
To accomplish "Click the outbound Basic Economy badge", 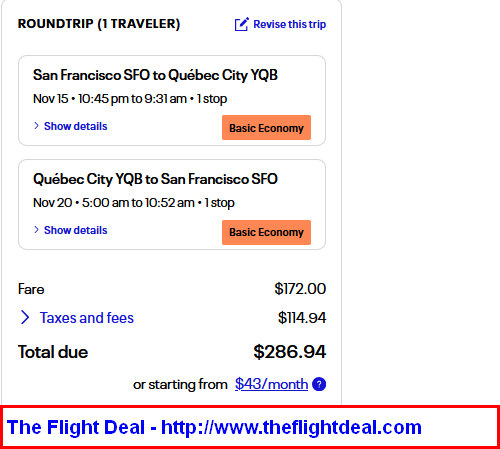I will (x=266, y=128).
